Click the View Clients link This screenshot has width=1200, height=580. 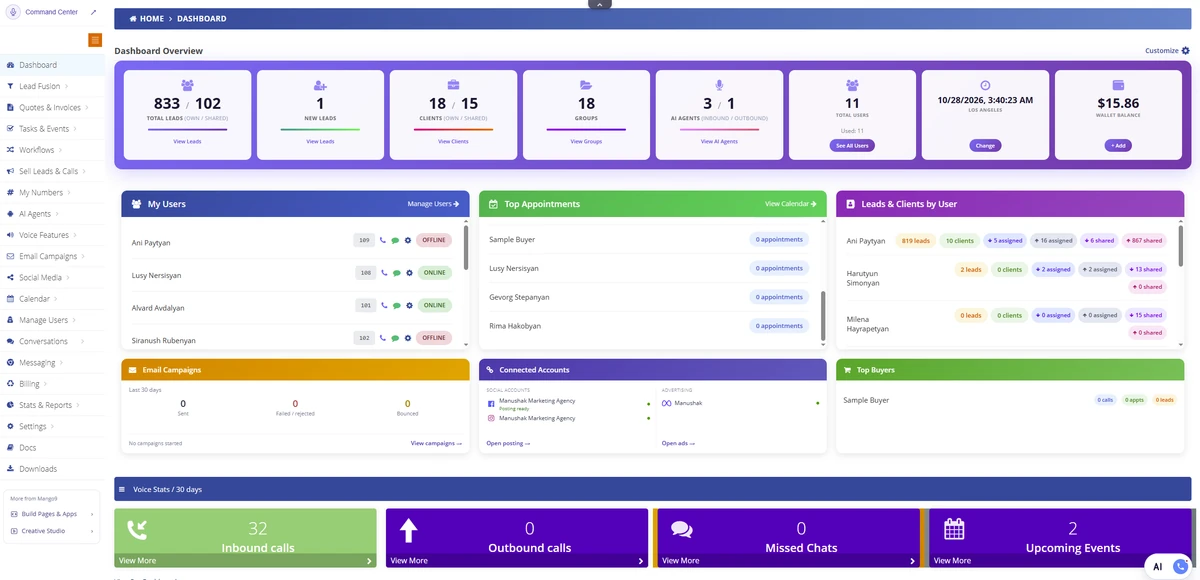453,142
